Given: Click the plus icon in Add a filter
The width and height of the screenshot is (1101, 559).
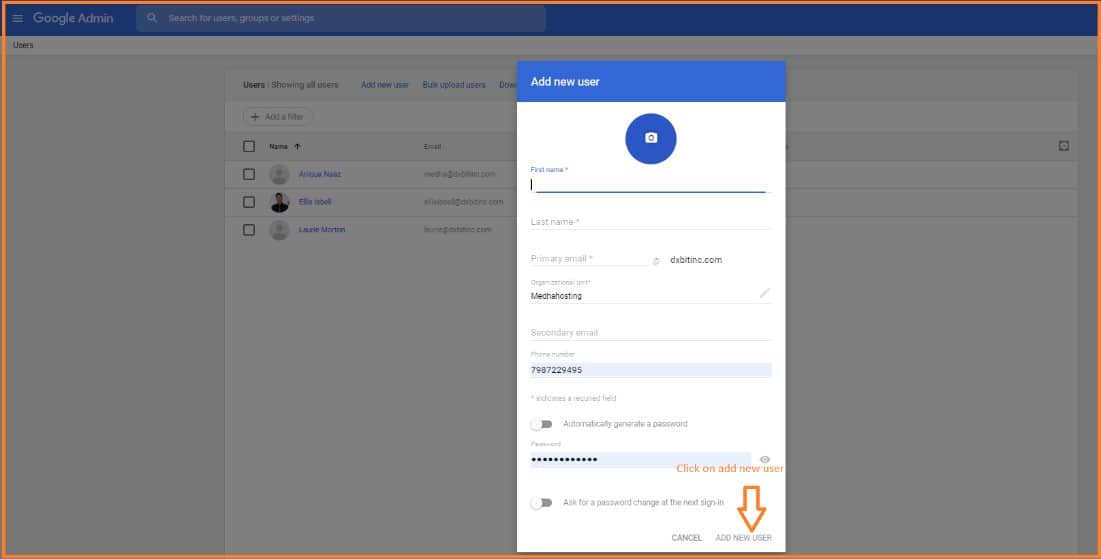Looking at the screenshot, I should 255,117.
